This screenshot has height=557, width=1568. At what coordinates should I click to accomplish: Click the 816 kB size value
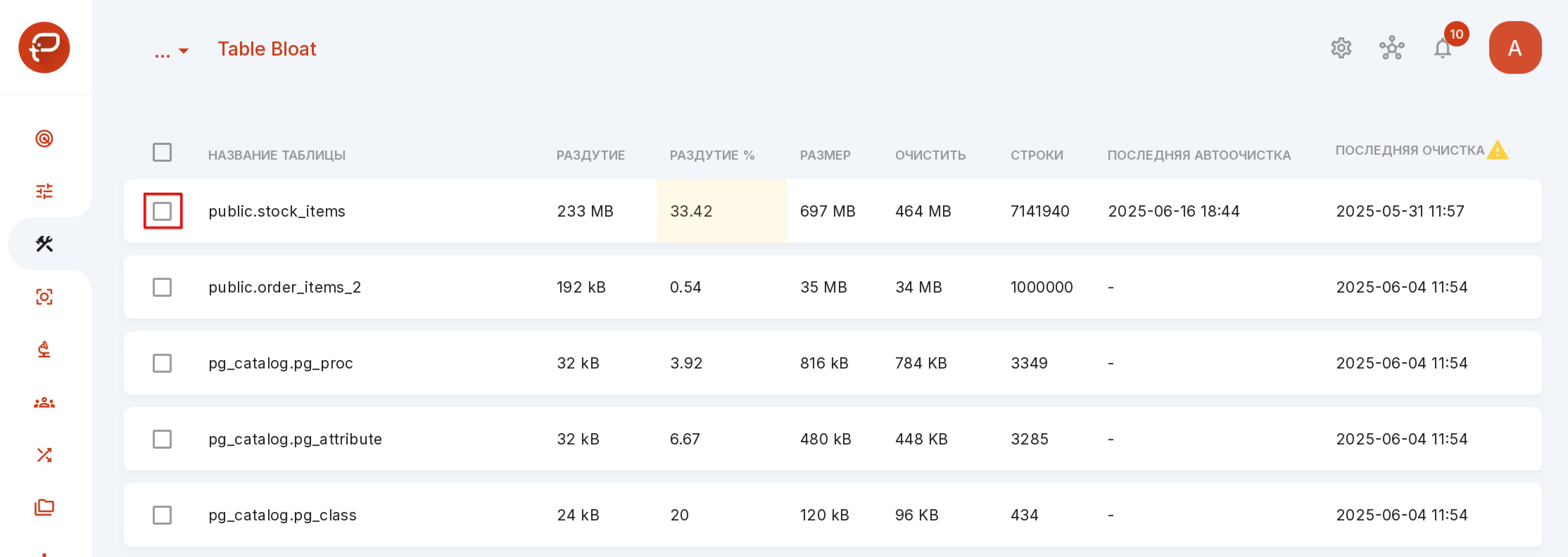[x=824, y=363]
